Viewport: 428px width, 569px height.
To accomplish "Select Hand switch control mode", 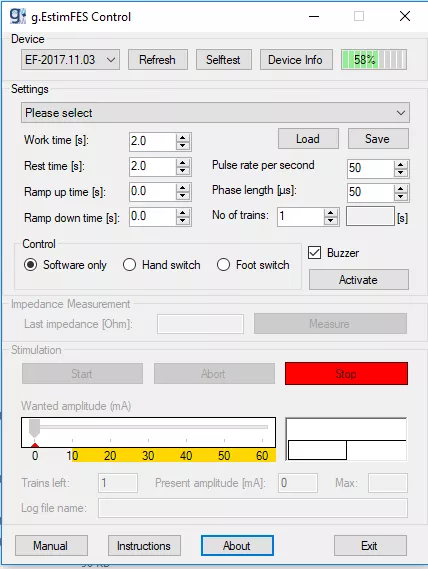I will [x=162, y=265].
